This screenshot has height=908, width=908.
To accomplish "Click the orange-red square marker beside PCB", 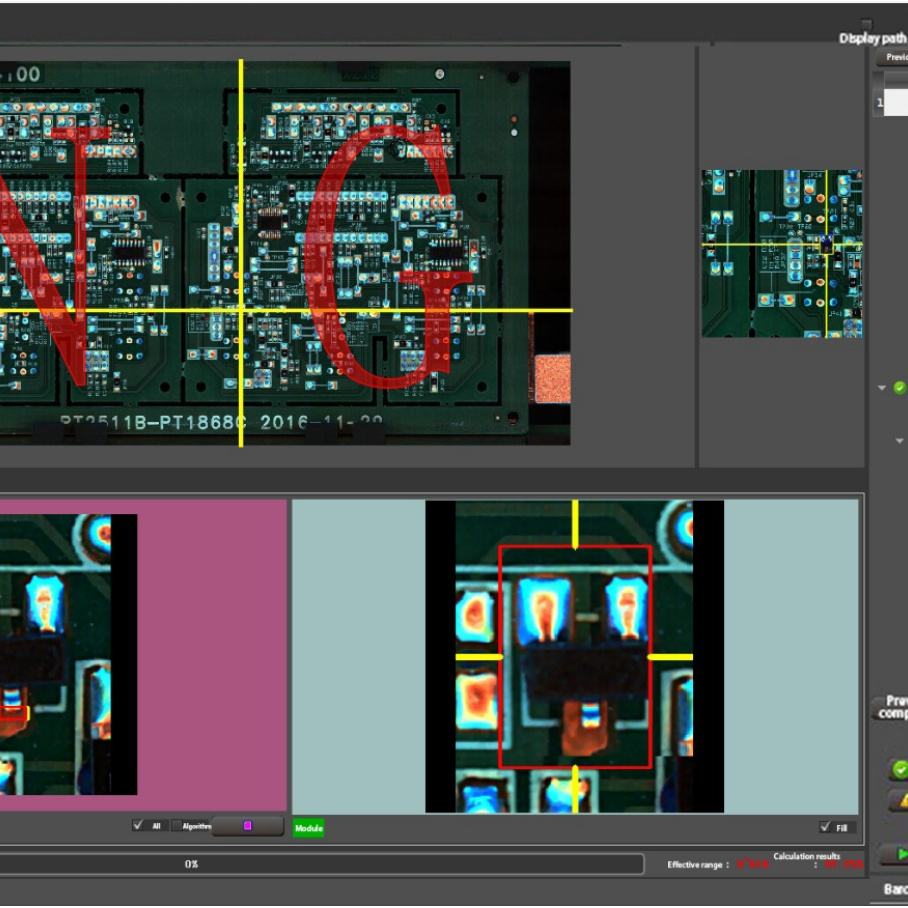I will point(552,380).
